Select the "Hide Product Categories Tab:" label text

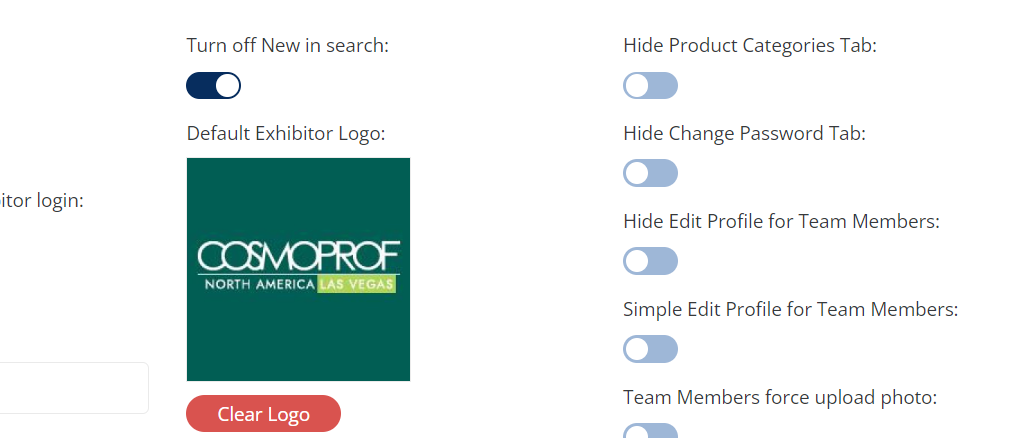point(749,45)
